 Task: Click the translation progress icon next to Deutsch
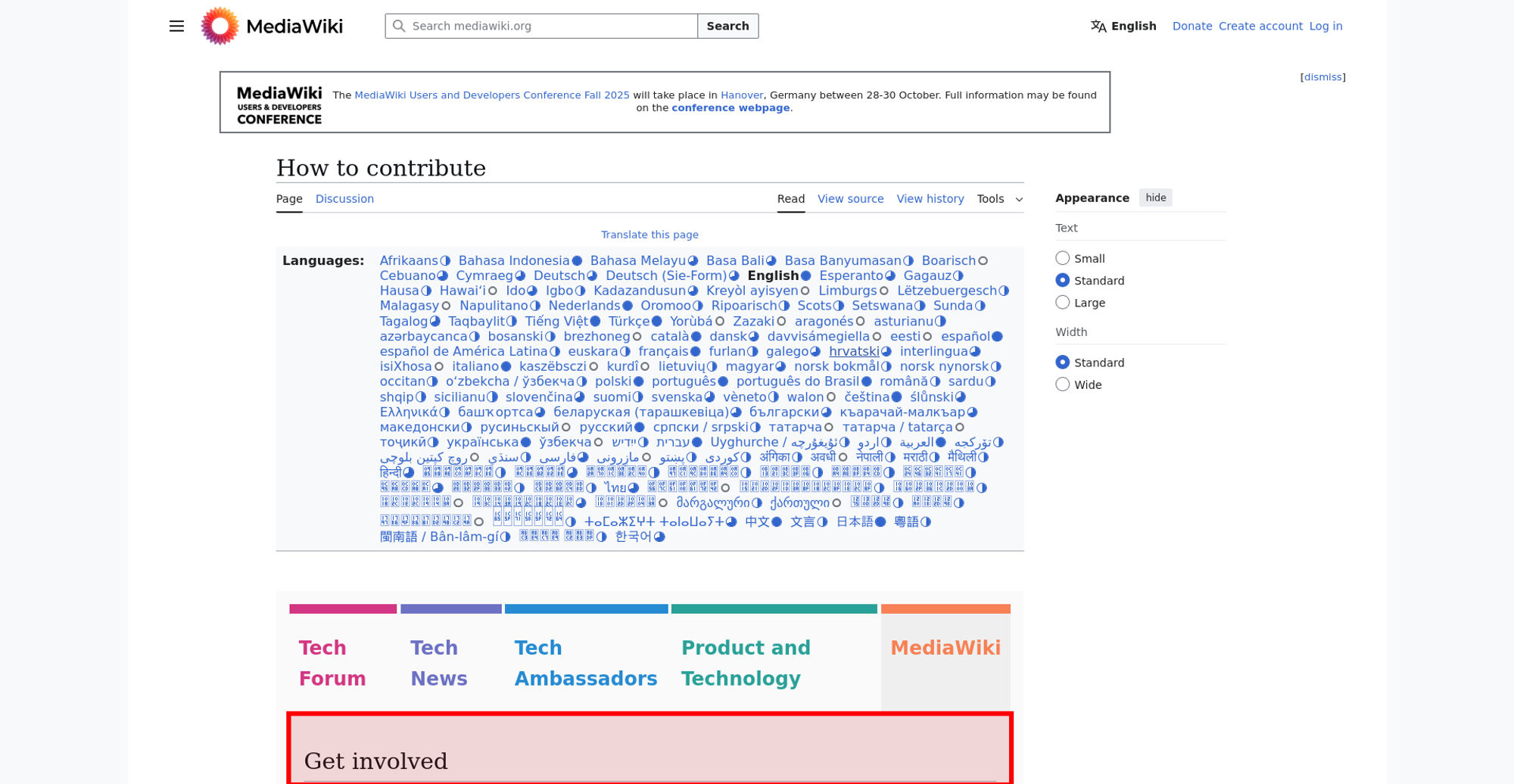pos(593,276)
